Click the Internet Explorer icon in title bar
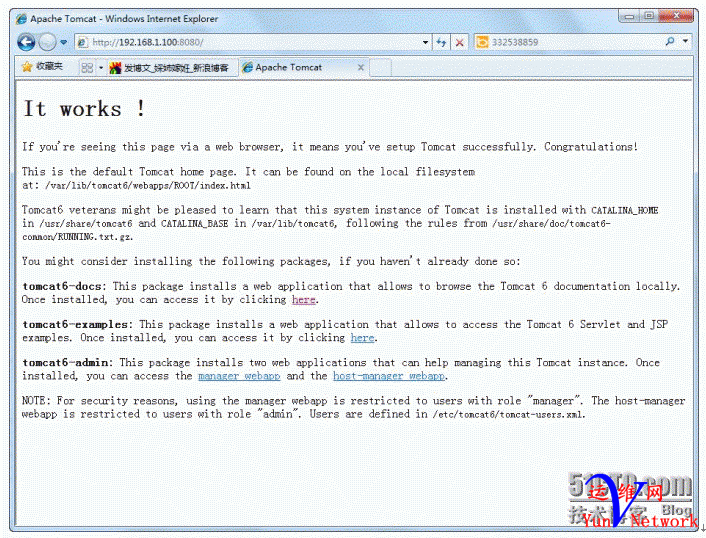Viewport: 706px width, 538px height. click(21, 19)
